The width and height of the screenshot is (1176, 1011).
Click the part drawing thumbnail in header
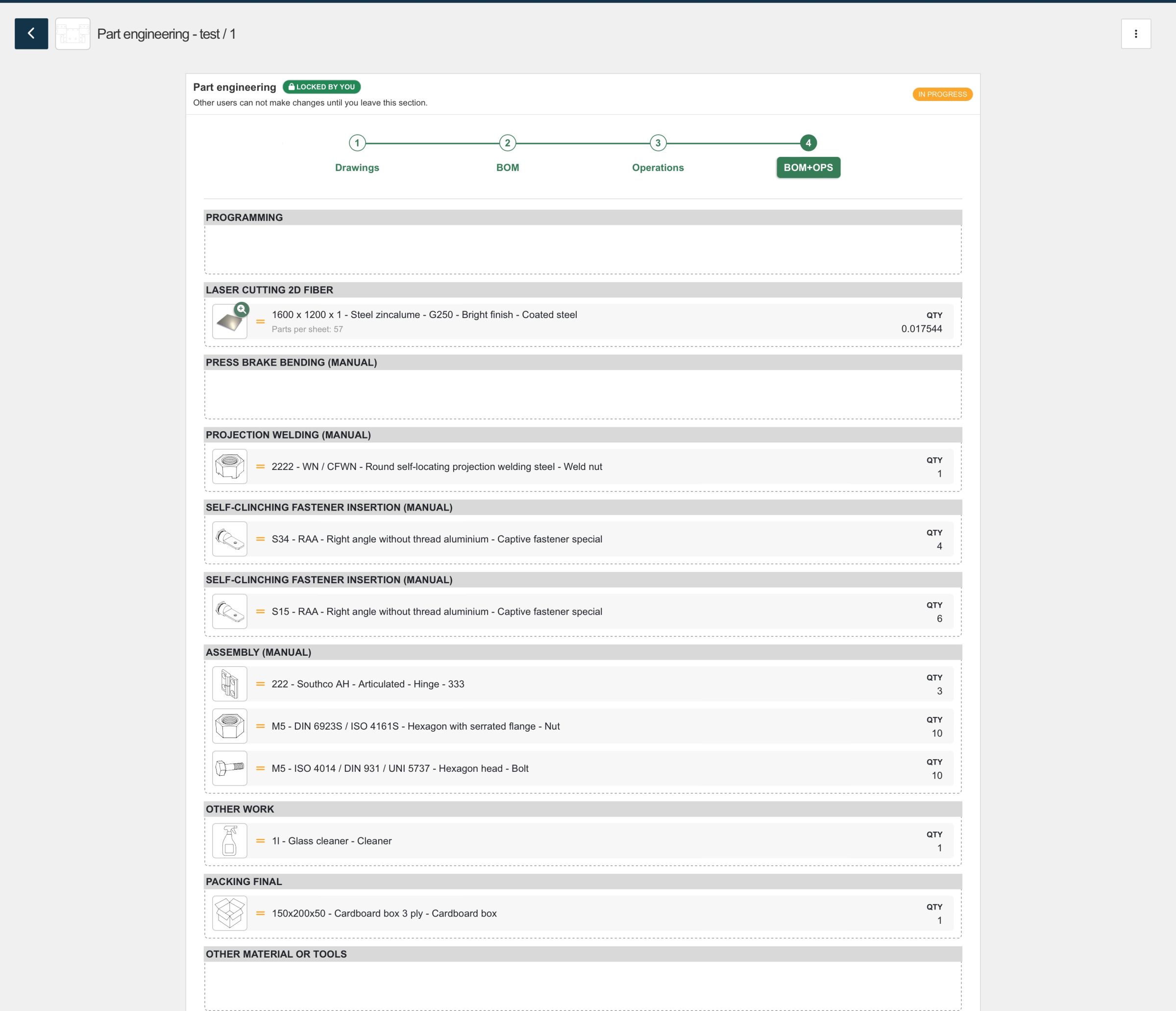[73, 33]
